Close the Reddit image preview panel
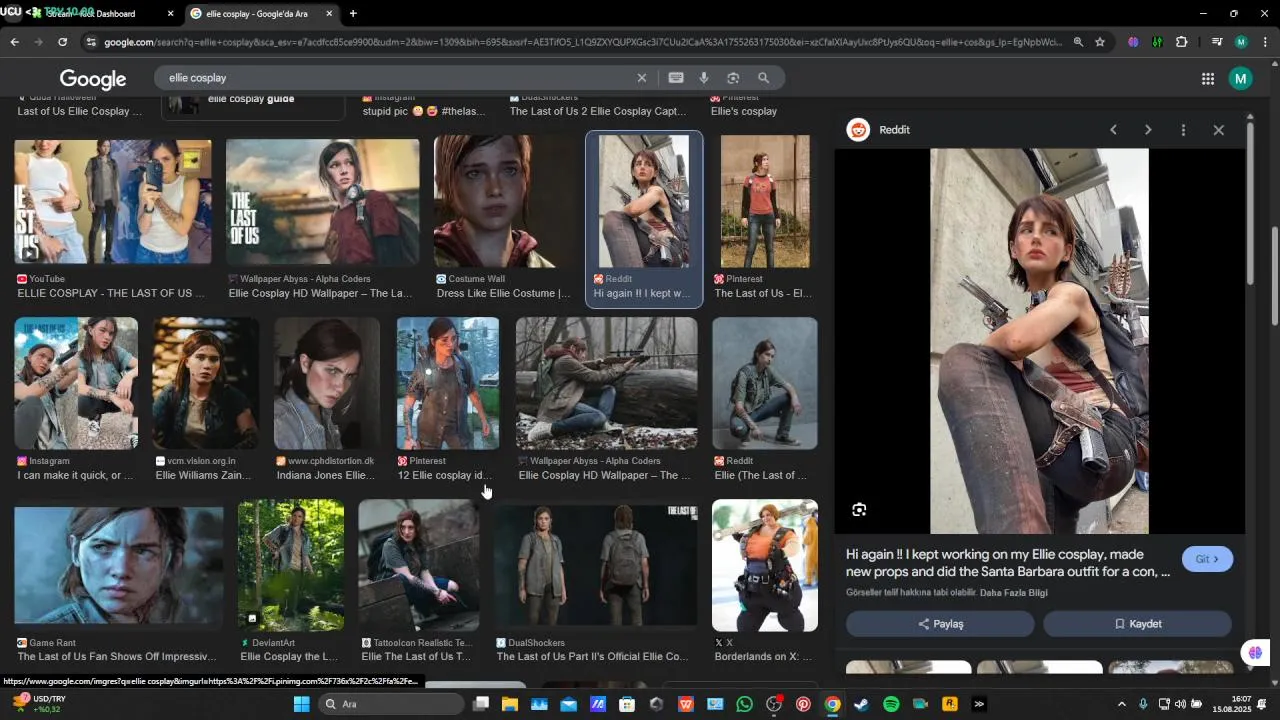 pyautogui.click(x=1218, y=130)
